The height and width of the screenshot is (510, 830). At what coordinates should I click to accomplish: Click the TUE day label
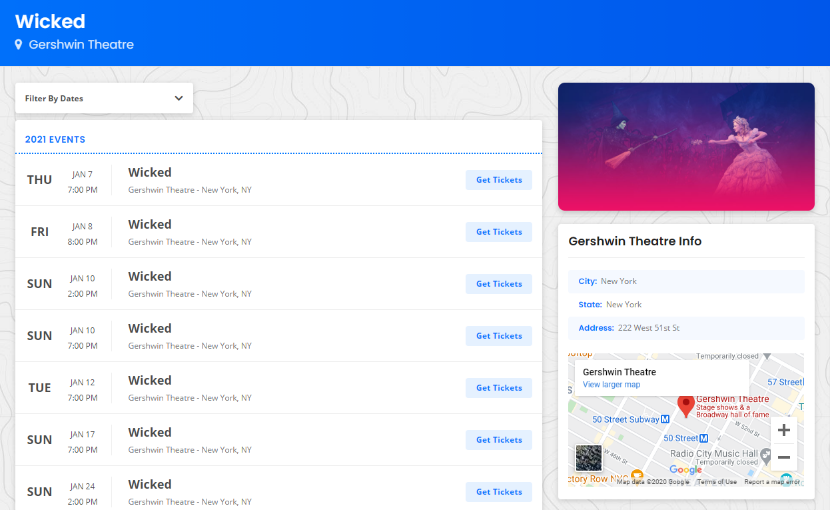[40, 388]
